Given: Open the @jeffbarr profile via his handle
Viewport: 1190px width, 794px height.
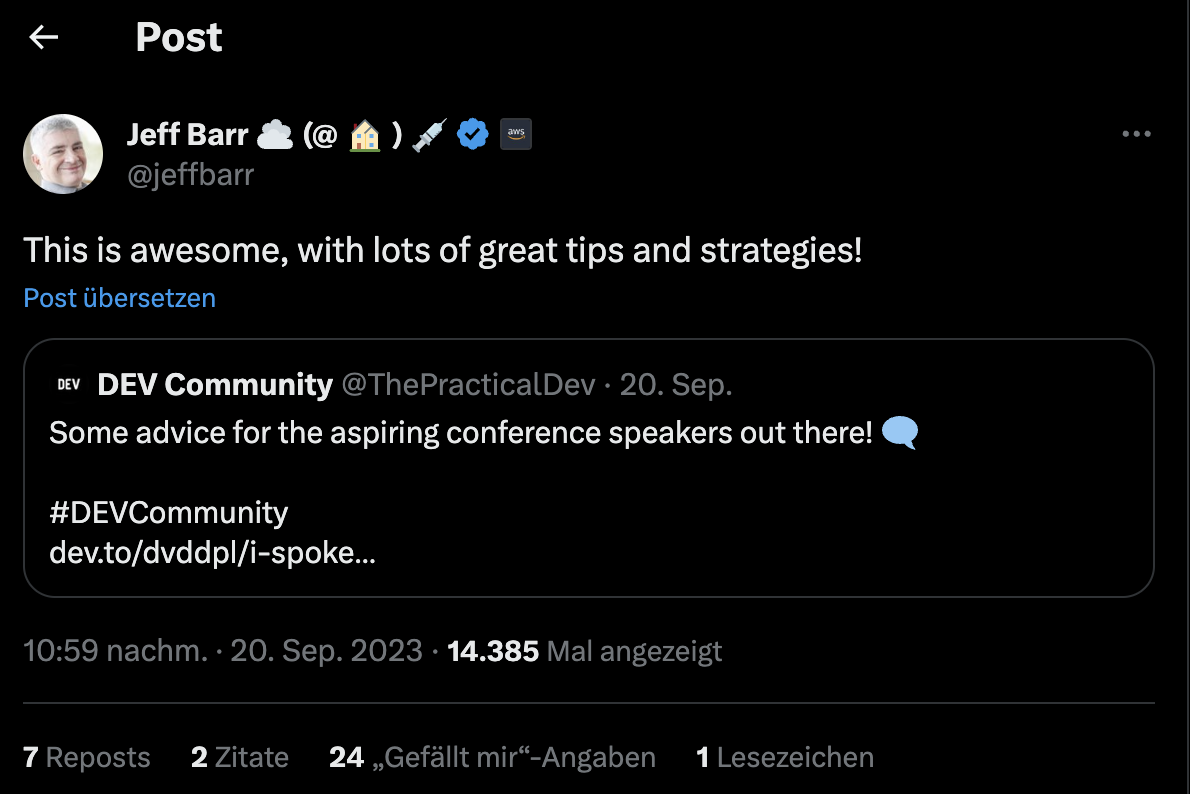Looking at the screenshot, I should click(x=191, y=174).
